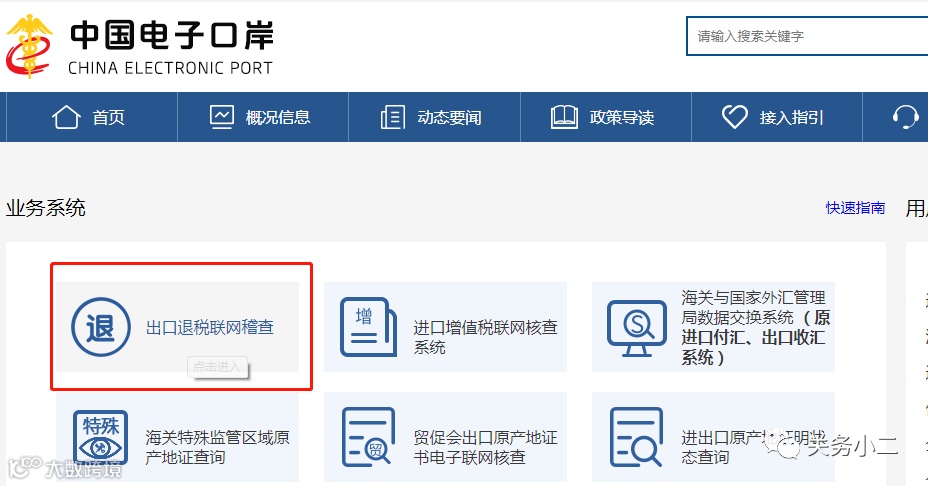Click the 业务系统 section heading

click(x=46, y=208)
